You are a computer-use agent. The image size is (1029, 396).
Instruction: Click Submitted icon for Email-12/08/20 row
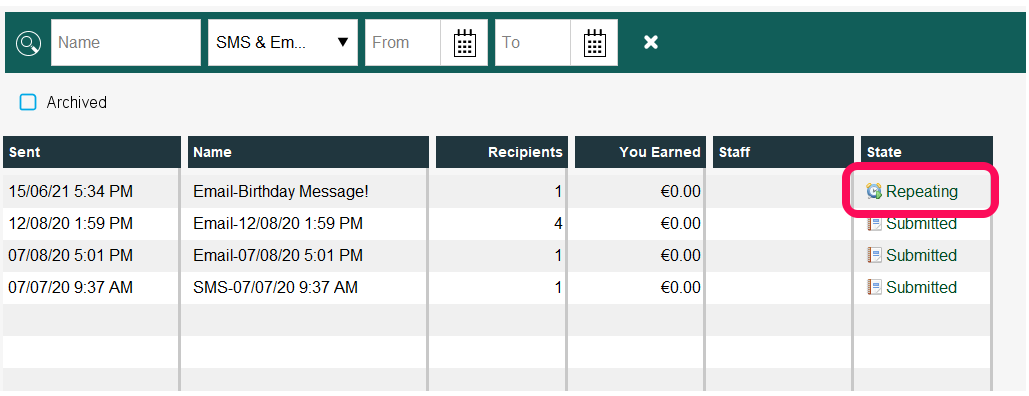874,224
